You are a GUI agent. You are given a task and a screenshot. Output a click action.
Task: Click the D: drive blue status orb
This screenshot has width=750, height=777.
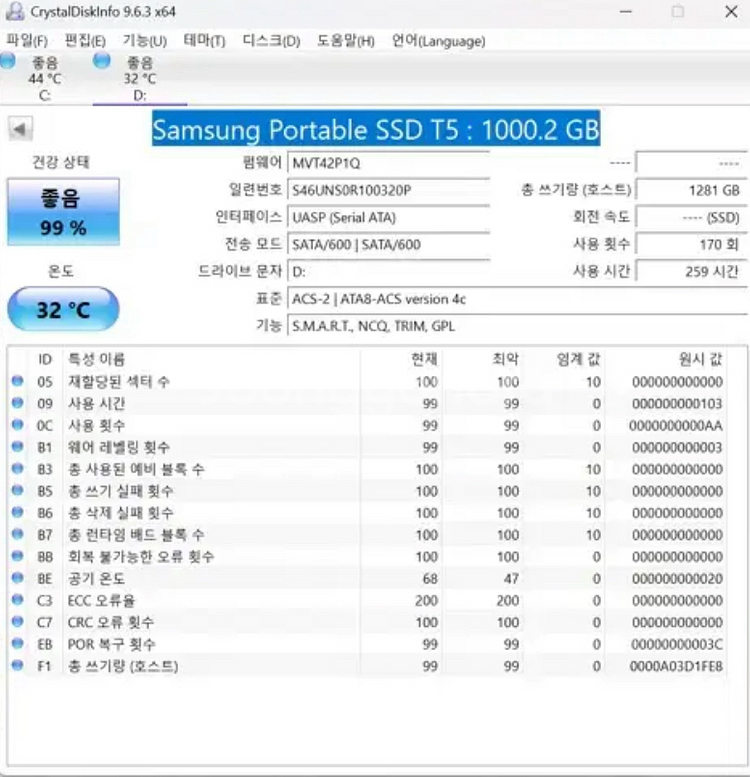click(102, 61)
